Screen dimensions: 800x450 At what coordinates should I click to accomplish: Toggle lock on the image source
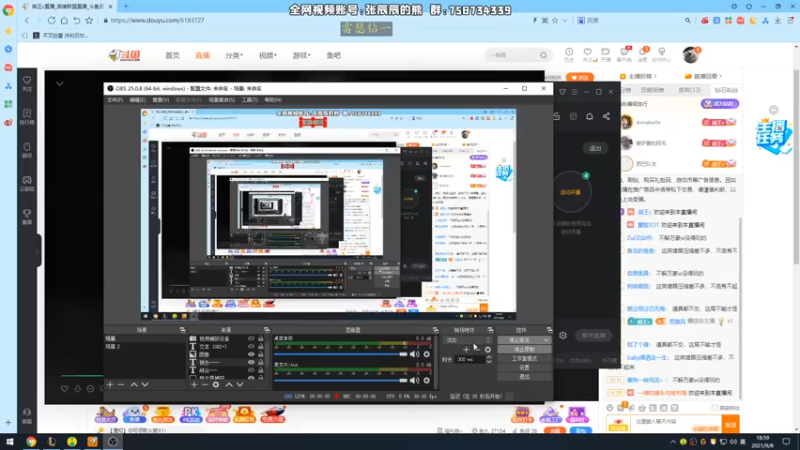(x=261, y=354)
